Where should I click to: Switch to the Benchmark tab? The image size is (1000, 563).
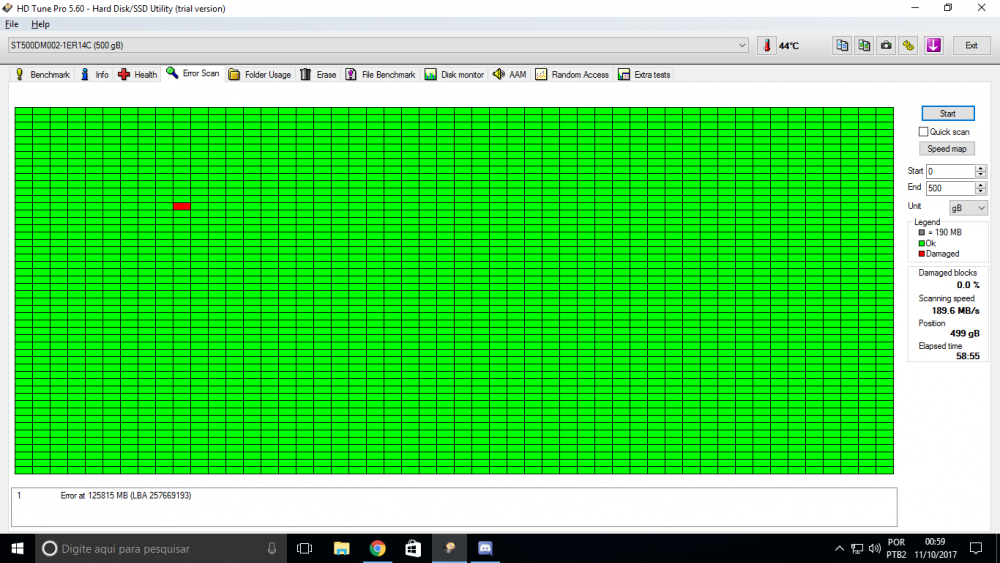tap(42, 75)
